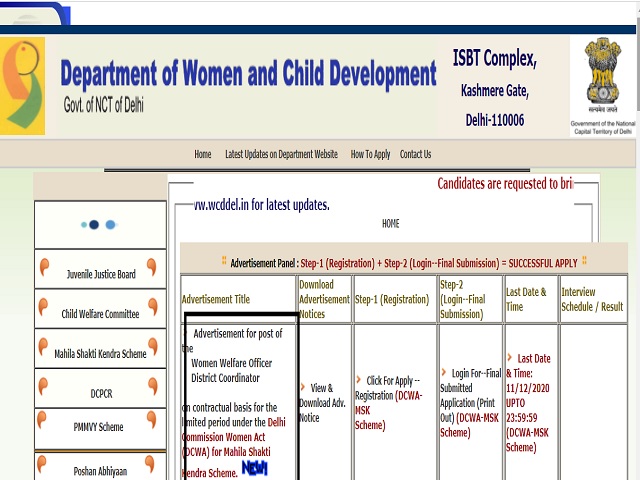This screenshot has width=640, height=480.
Task: Click right orange icon beside Poshan Abhiyaan
Action: pos(149,464)
